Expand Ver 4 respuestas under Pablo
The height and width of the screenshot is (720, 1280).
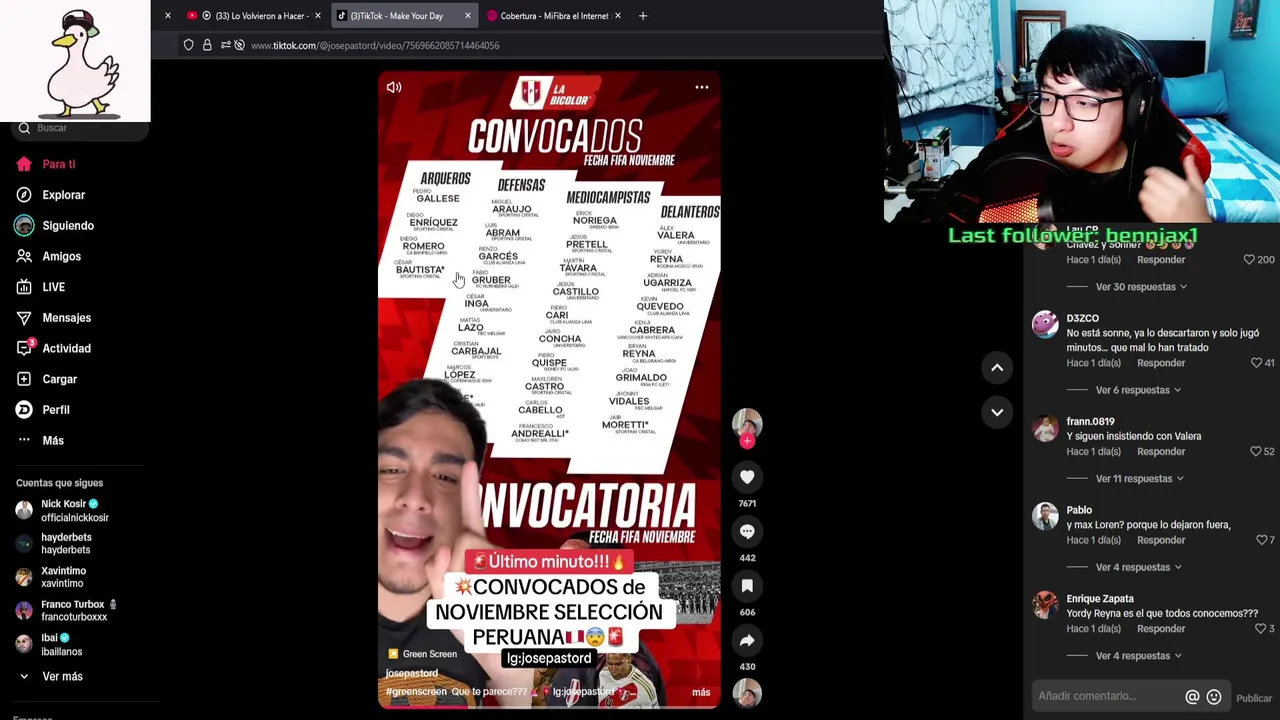(x=1138, y=567)
